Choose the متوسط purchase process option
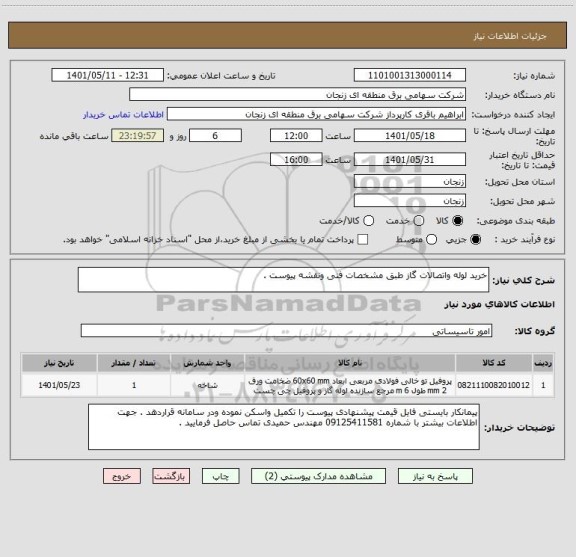Viewport: 576px width, 557px height. coord(432,240)
